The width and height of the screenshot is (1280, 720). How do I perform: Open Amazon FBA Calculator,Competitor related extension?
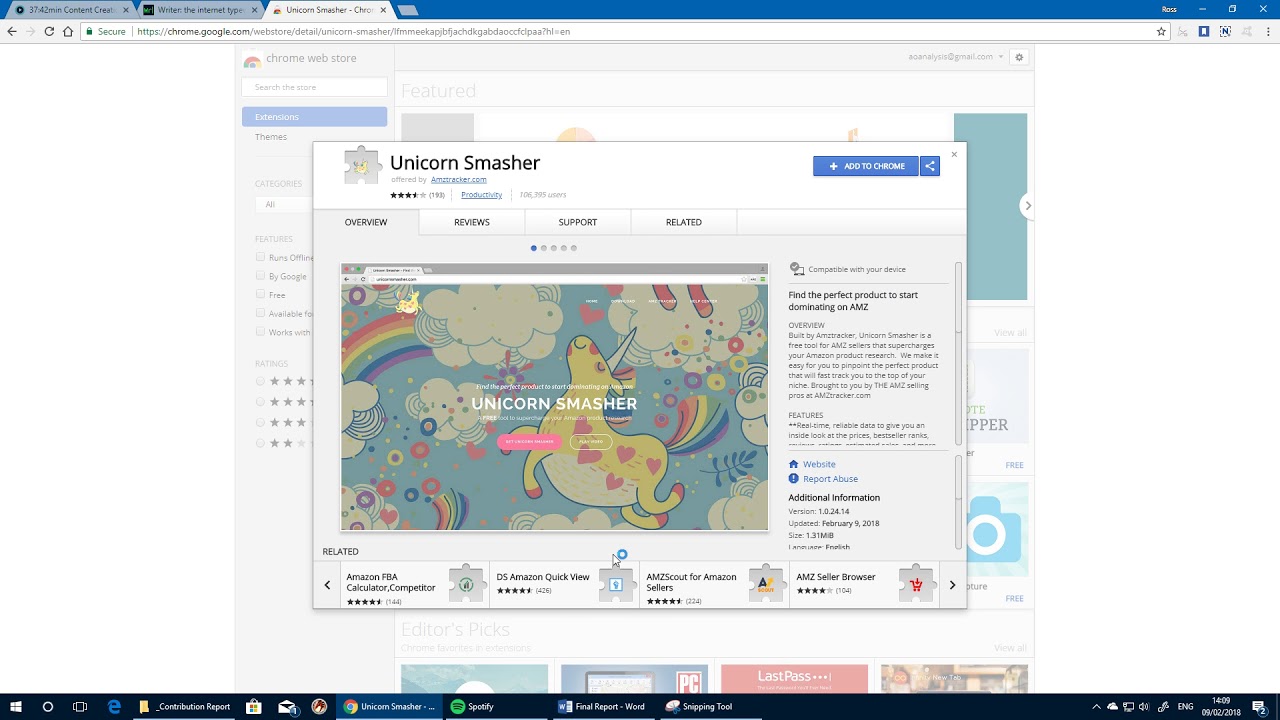(x=414, y=585)
